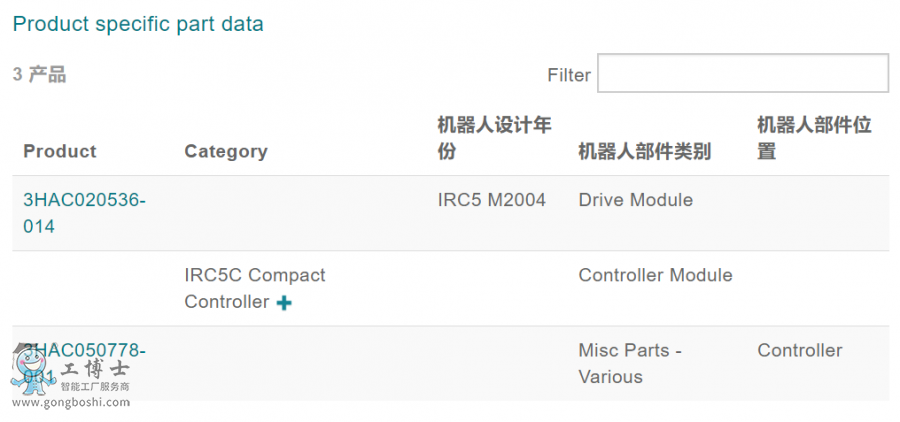Click the Filter label beside the input
This screenshot has width=900, height=422.
[x=569, y=75]
